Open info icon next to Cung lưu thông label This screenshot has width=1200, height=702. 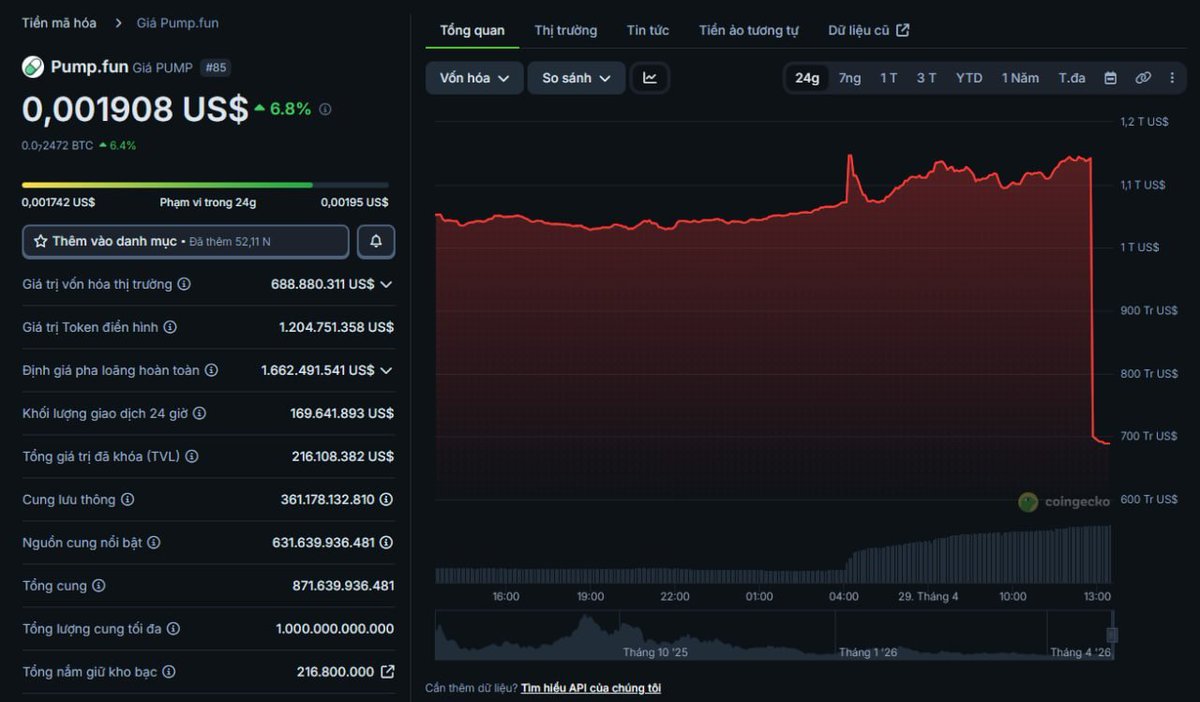127,499
